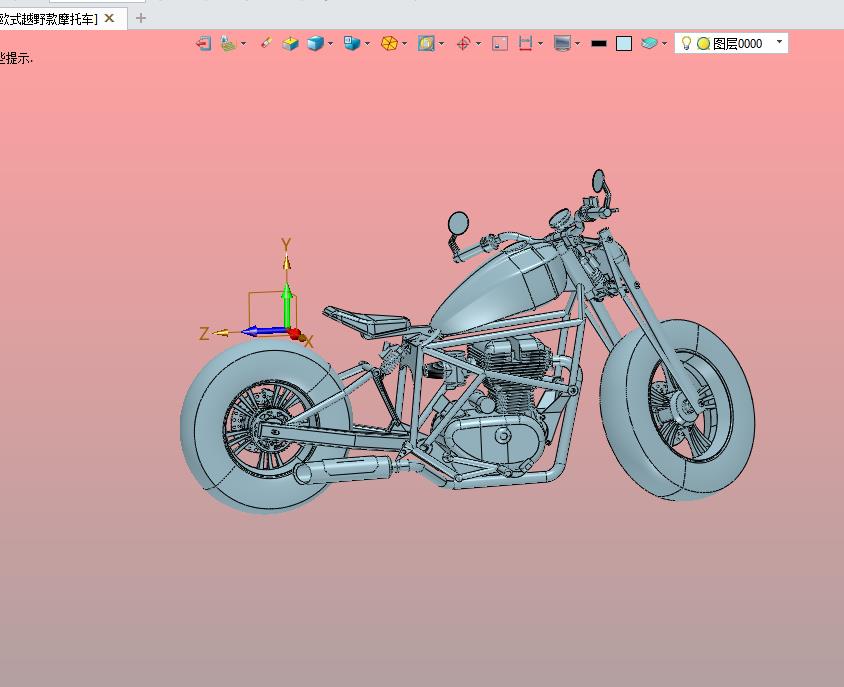Expand the red crosshair icon dropdown

click(478, 44)
